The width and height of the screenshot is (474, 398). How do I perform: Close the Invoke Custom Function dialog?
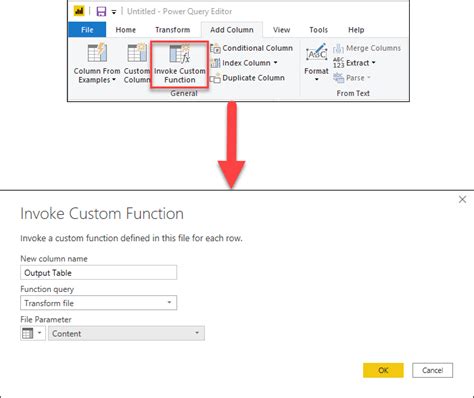tap(462, 199)
